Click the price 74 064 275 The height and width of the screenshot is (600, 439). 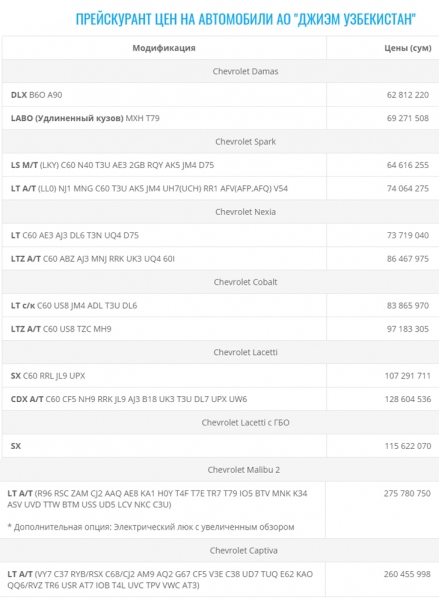408,188
